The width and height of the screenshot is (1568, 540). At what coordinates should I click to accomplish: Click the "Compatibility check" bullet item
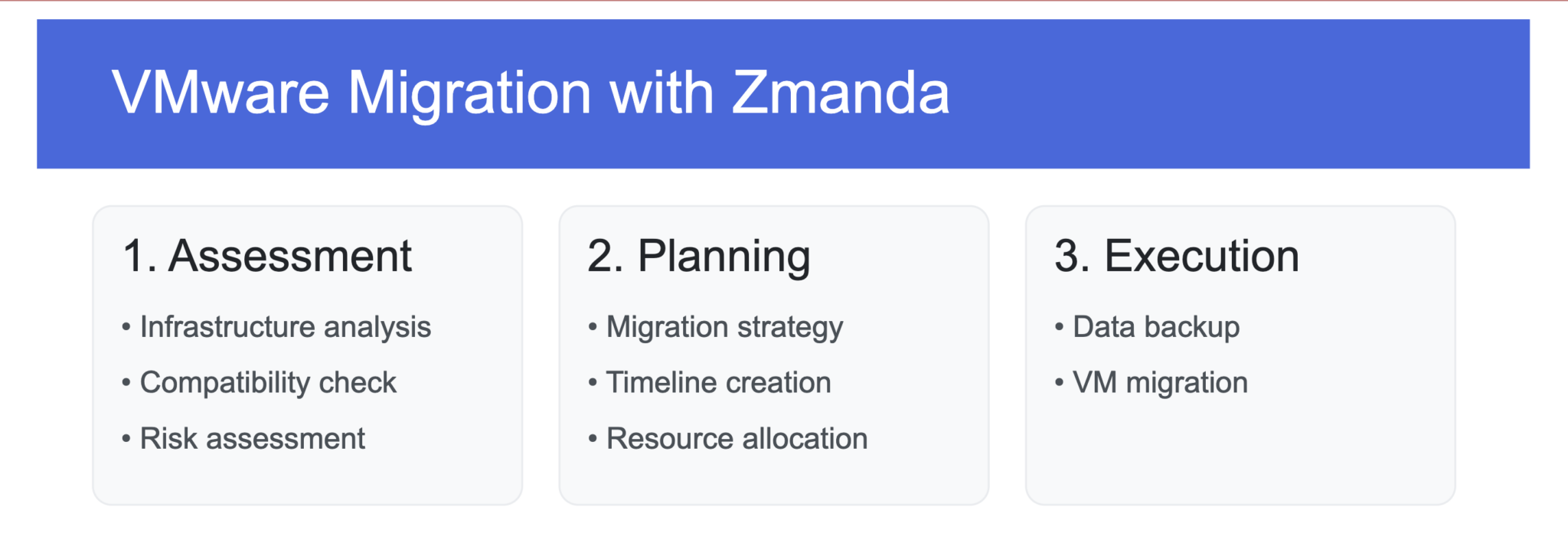(268, 382)
